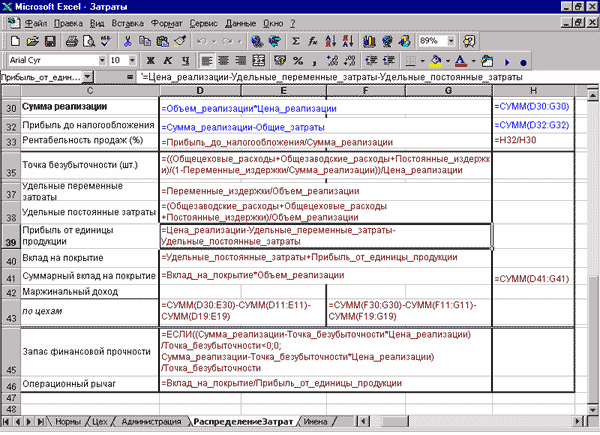
Task: Toggle center alignment
Action: pos(224,60)
